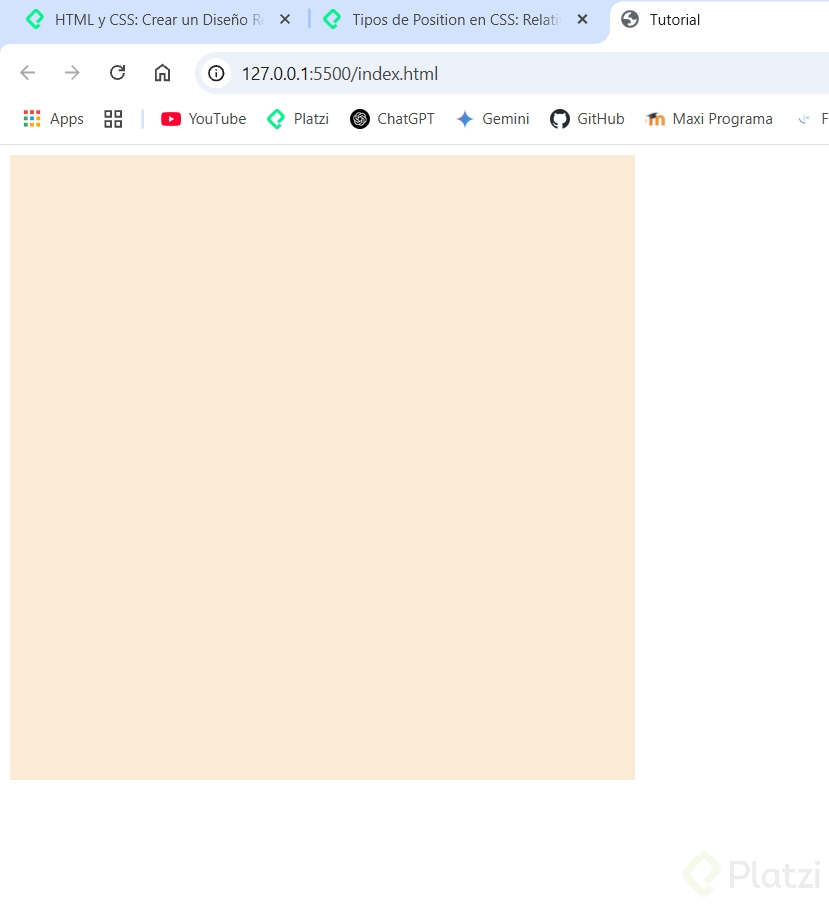This screenshot has height=907, width=829.
Task: Open the browser home page
Action: [x=163, y=73]
